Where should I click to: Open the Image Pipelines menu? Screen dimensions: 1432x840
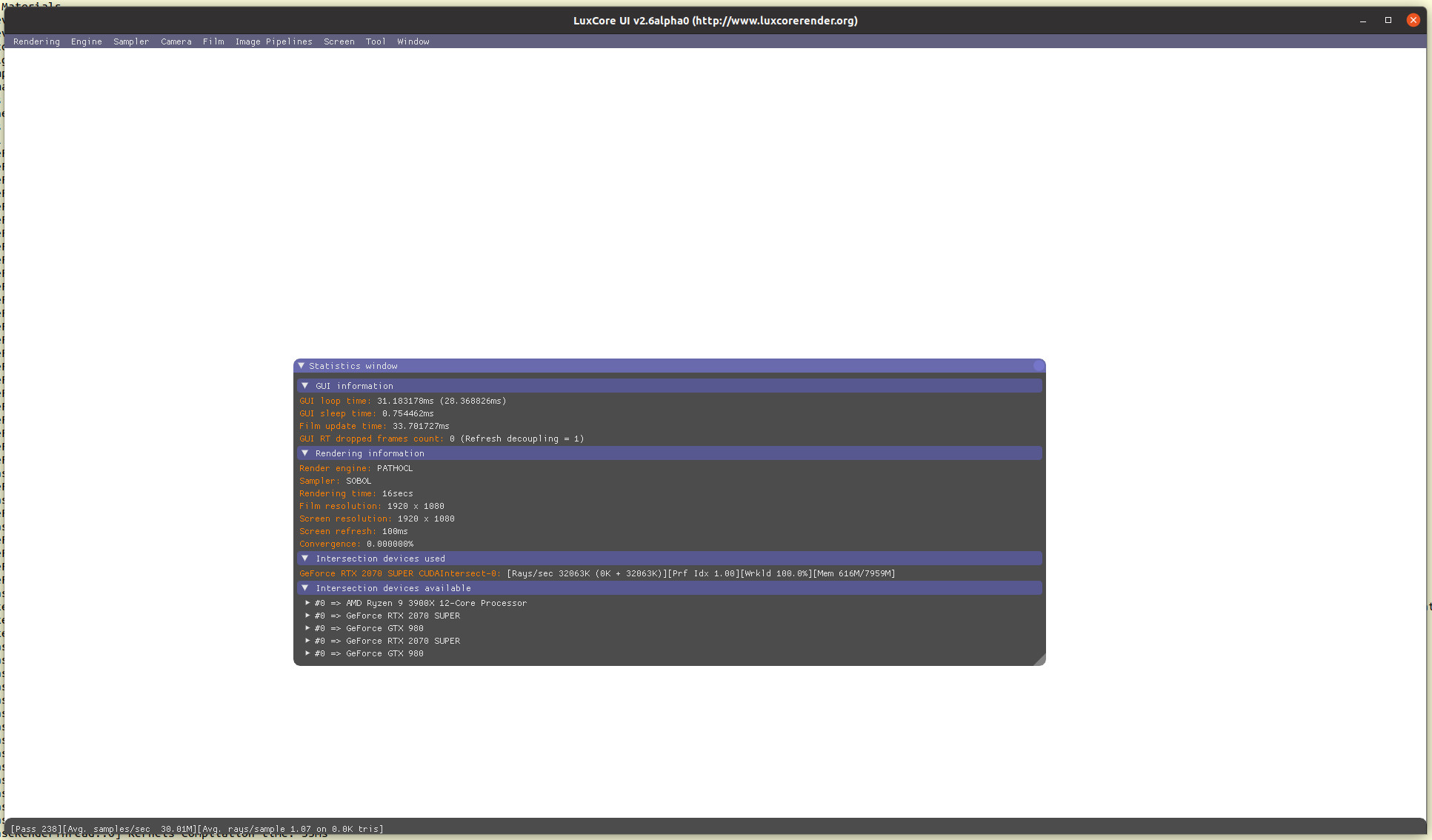tap(273, 41)
